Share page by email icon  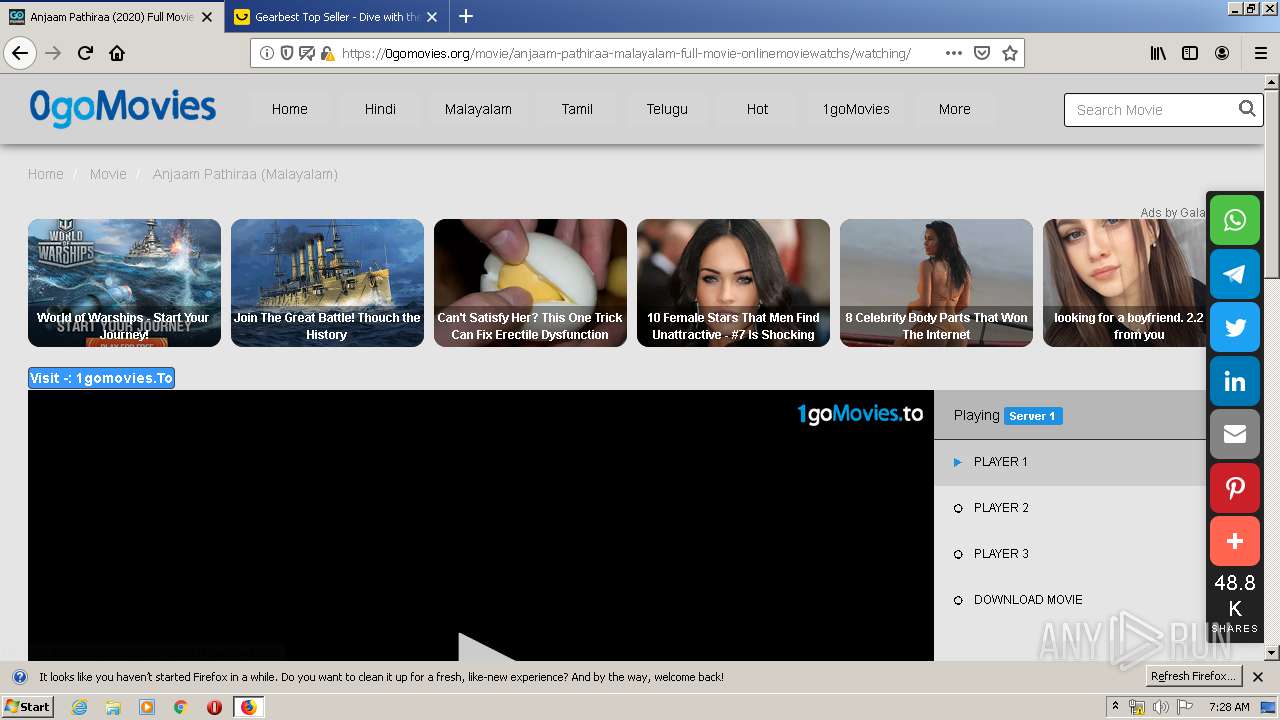tap(1235, 434)
